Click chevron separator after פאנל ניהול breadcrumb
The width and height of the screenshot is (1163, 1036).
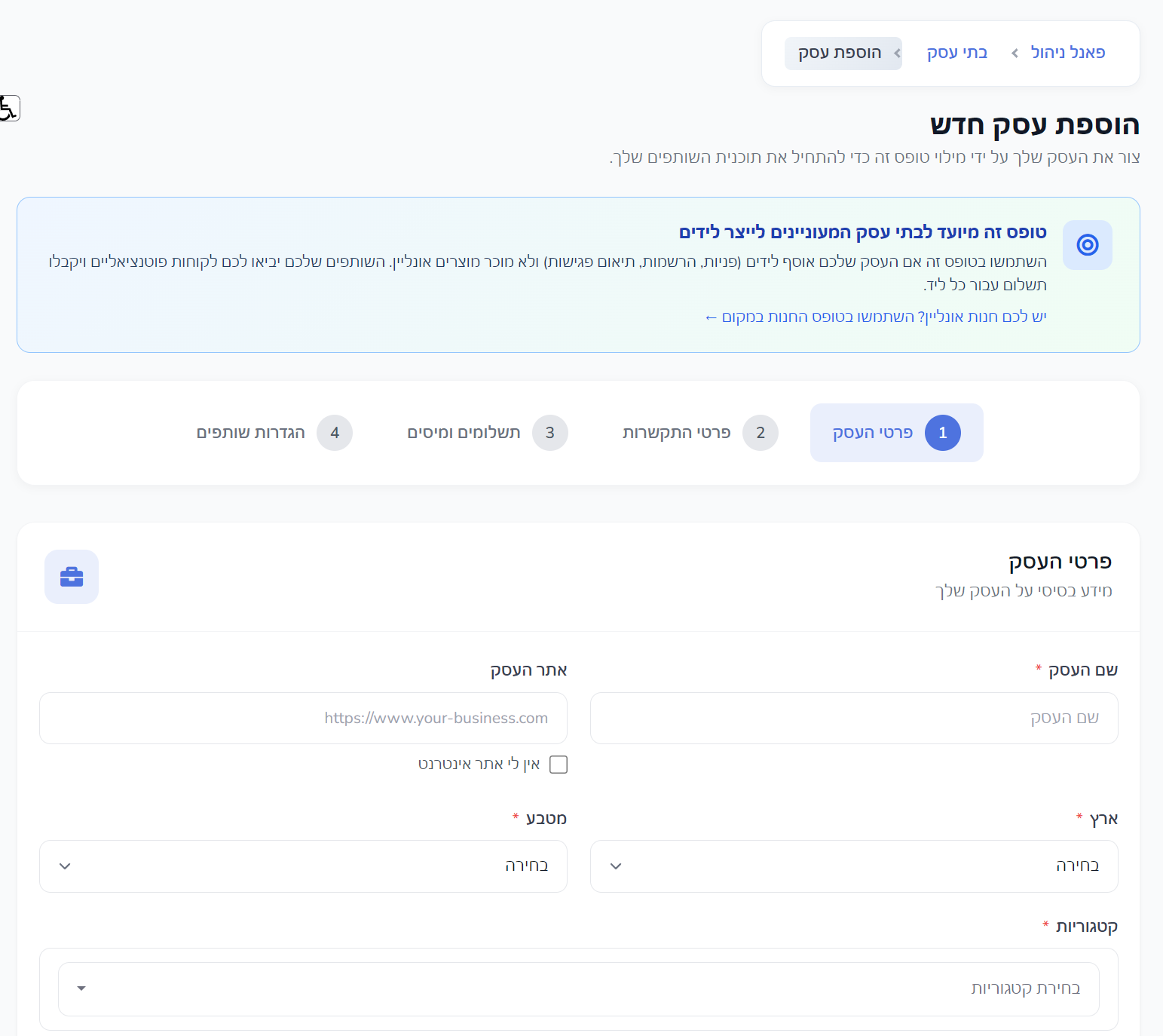coord(1015,53)
